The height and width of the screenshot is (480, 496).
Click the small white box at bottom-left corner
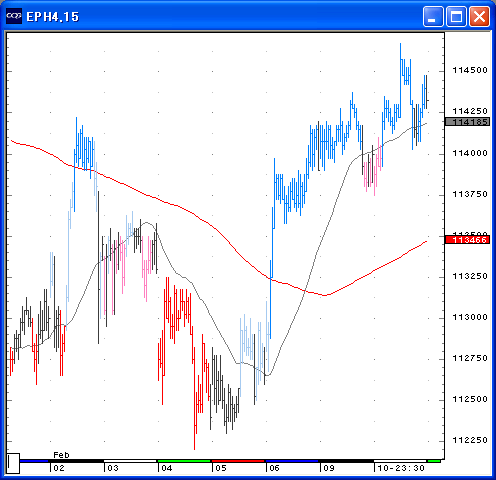[x=13, y=463]
